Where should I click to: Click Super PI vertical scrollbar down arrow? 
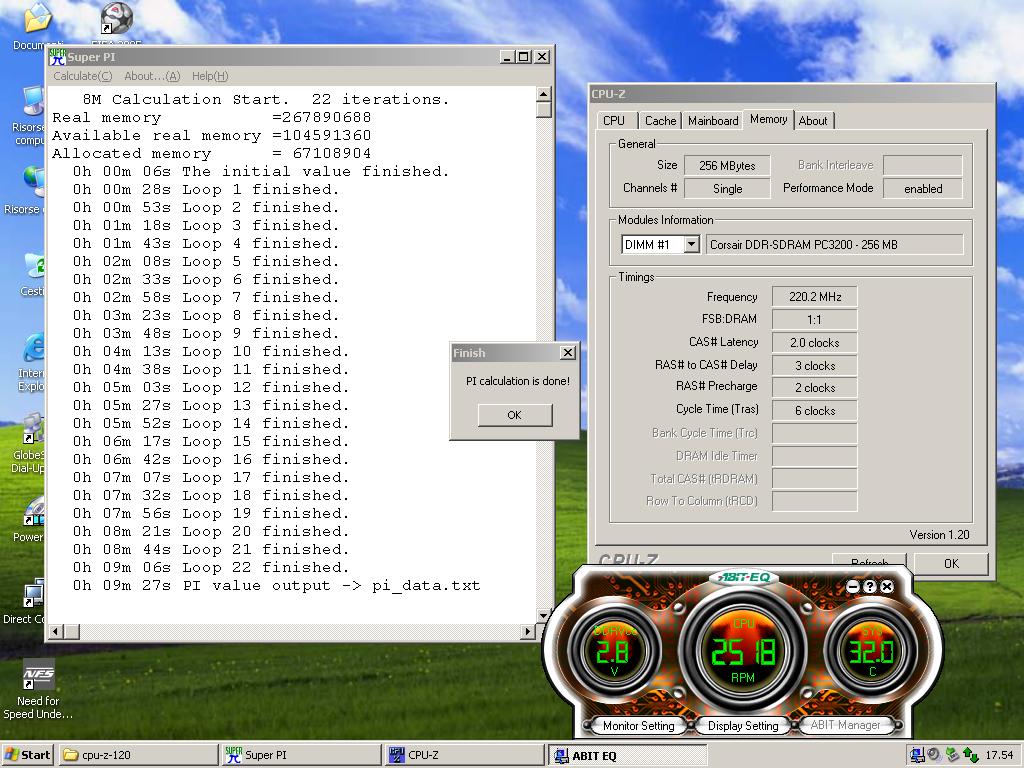point(543,615)
